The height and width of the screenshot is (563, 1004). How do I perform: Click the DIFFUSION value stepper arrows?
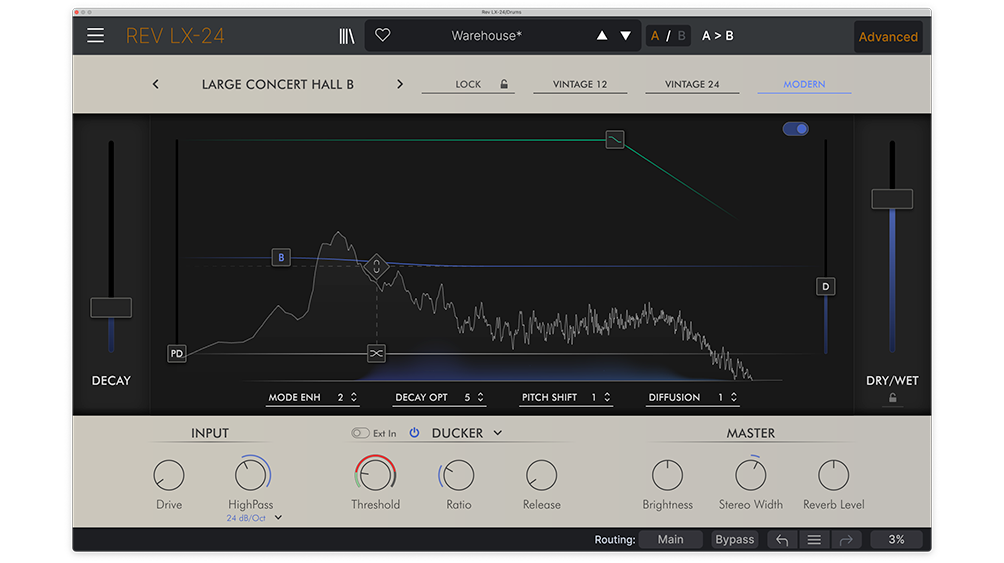[734, 397]
